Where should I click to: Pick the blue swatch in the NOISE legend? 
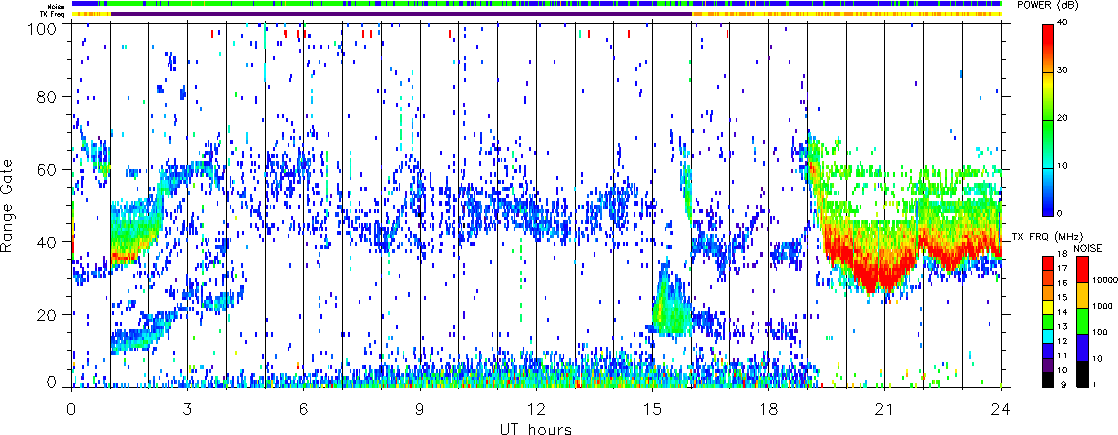click(x=1082, y=348)
